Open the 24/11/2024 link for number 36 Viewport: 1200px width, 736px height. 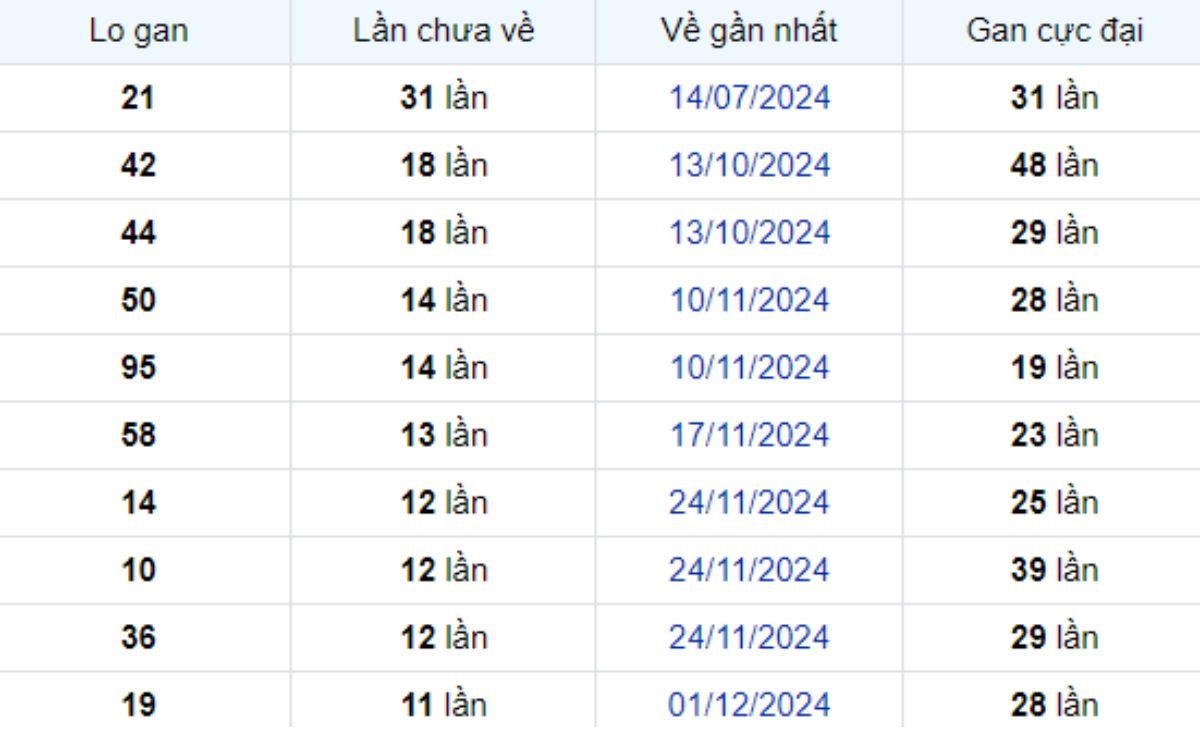749,637
